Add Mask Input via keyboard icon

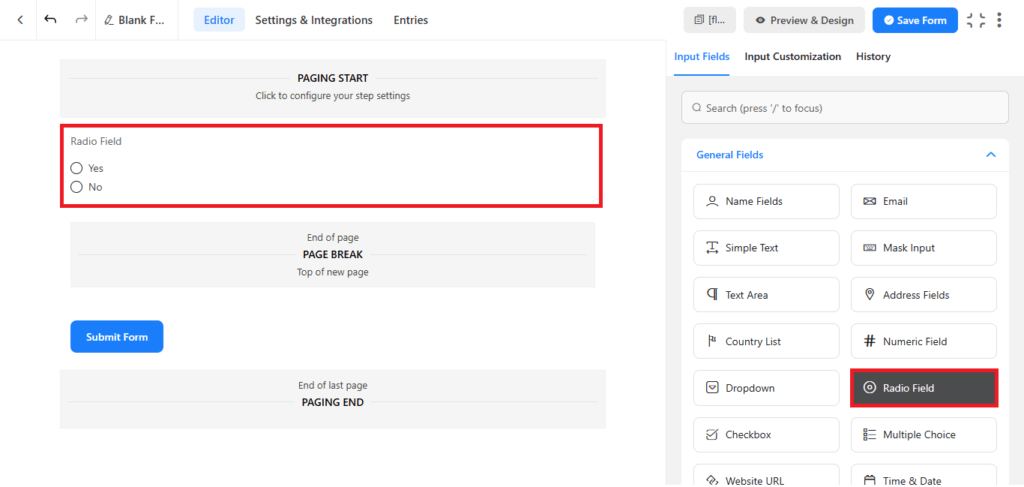pos(869,248)
